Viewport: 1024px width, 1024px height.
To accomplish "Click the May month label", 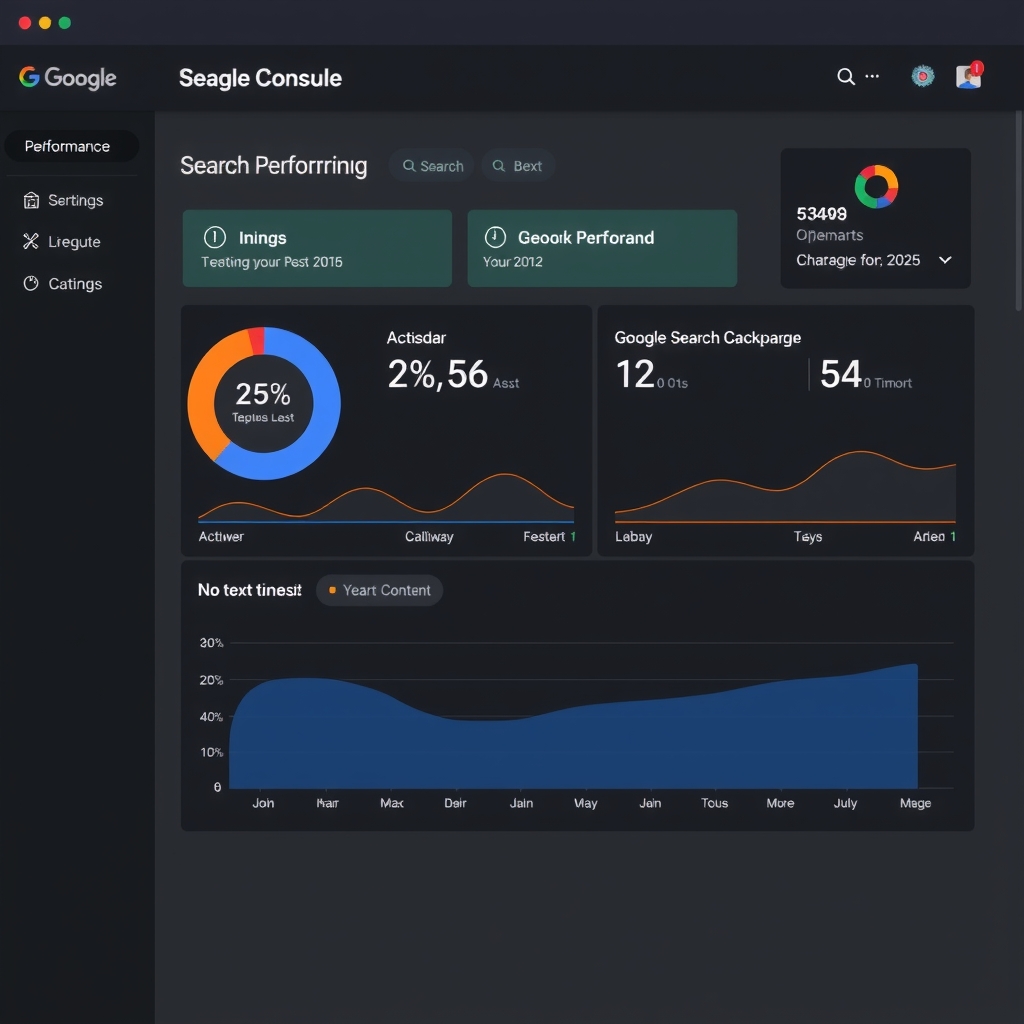I will (x=586, y=803).
